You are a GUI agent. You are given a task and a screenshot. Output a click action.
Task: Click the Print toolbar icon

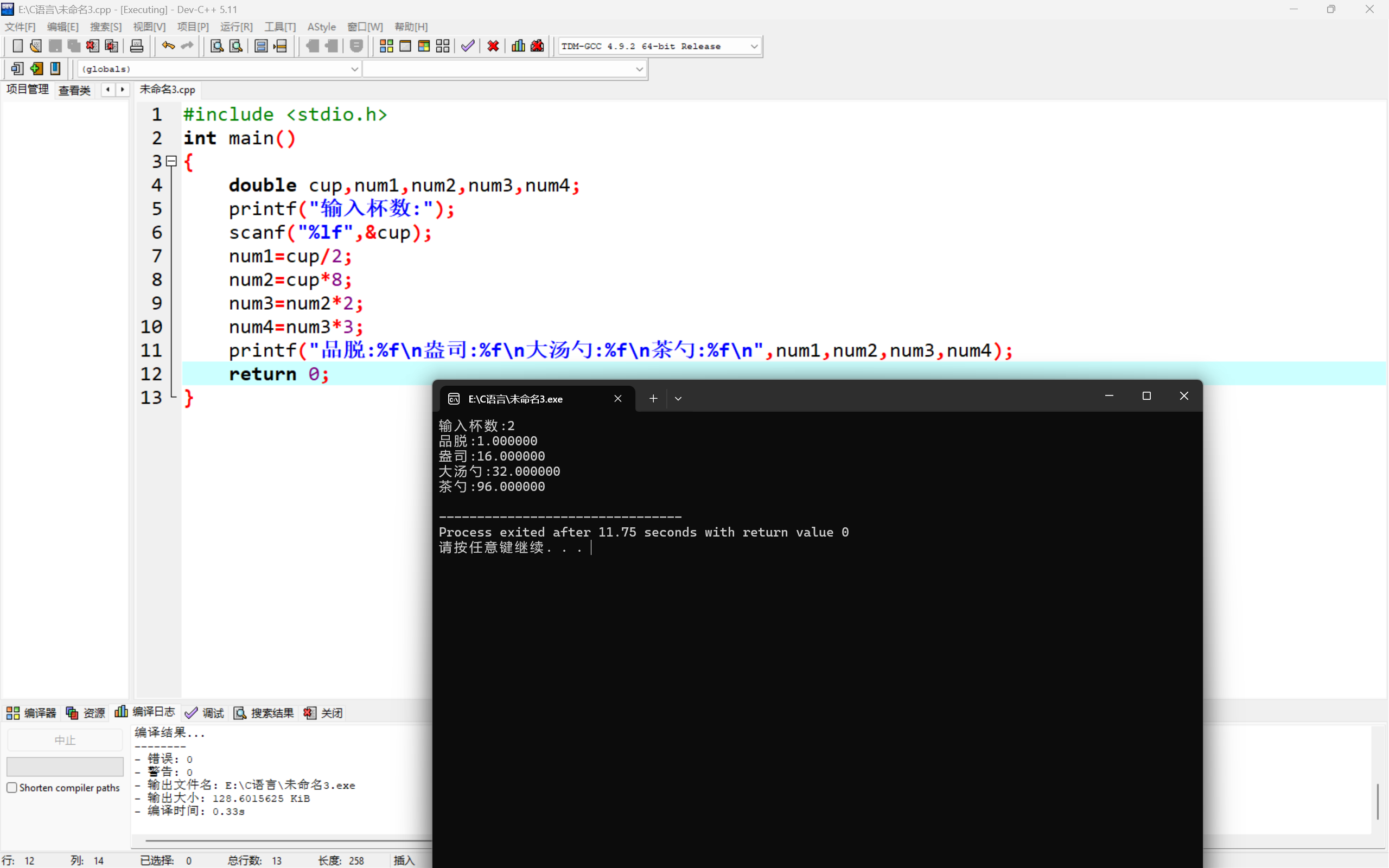(x=137, y=46)
